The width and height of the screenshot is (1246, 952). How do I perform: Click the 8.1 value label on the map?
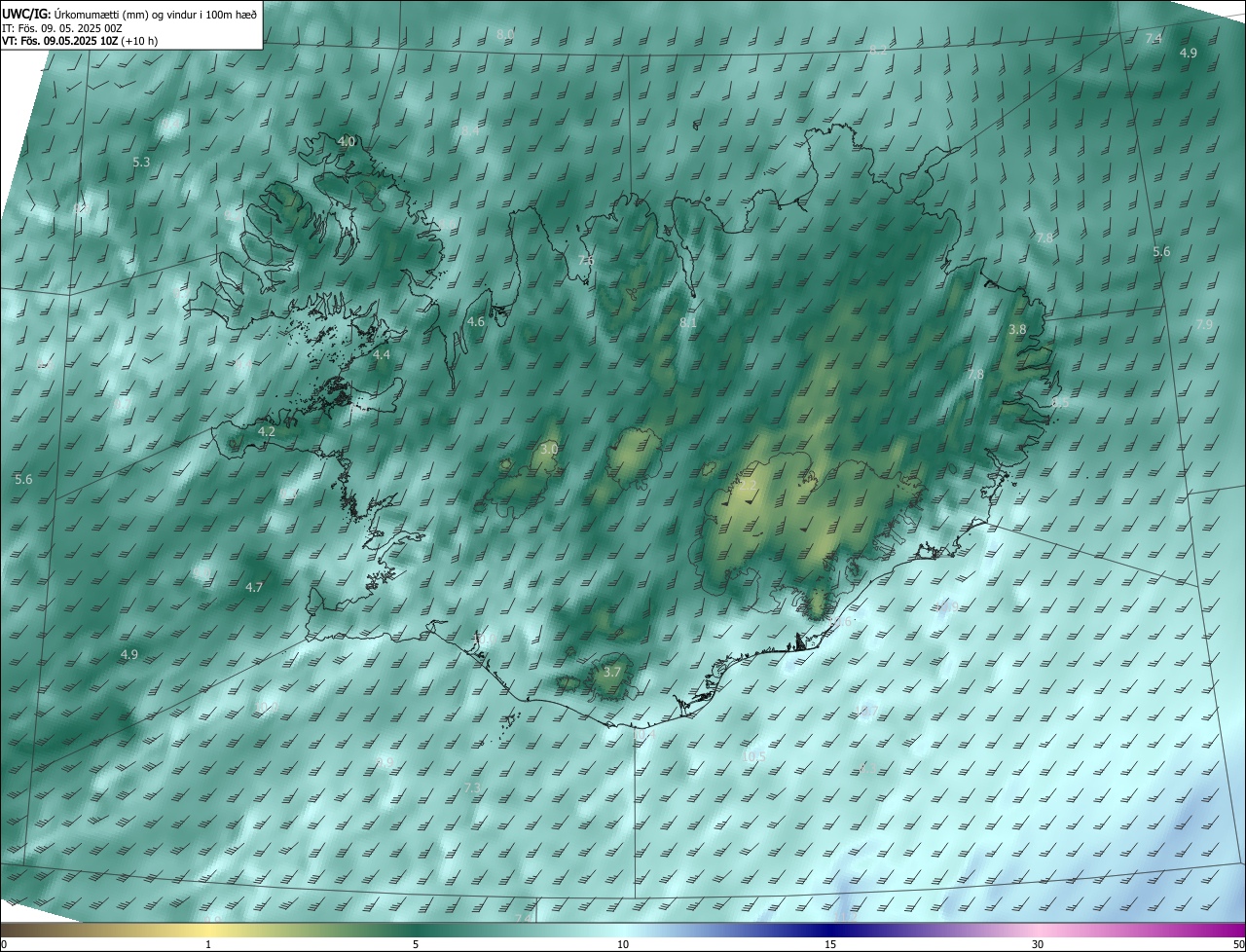(688, 322)
